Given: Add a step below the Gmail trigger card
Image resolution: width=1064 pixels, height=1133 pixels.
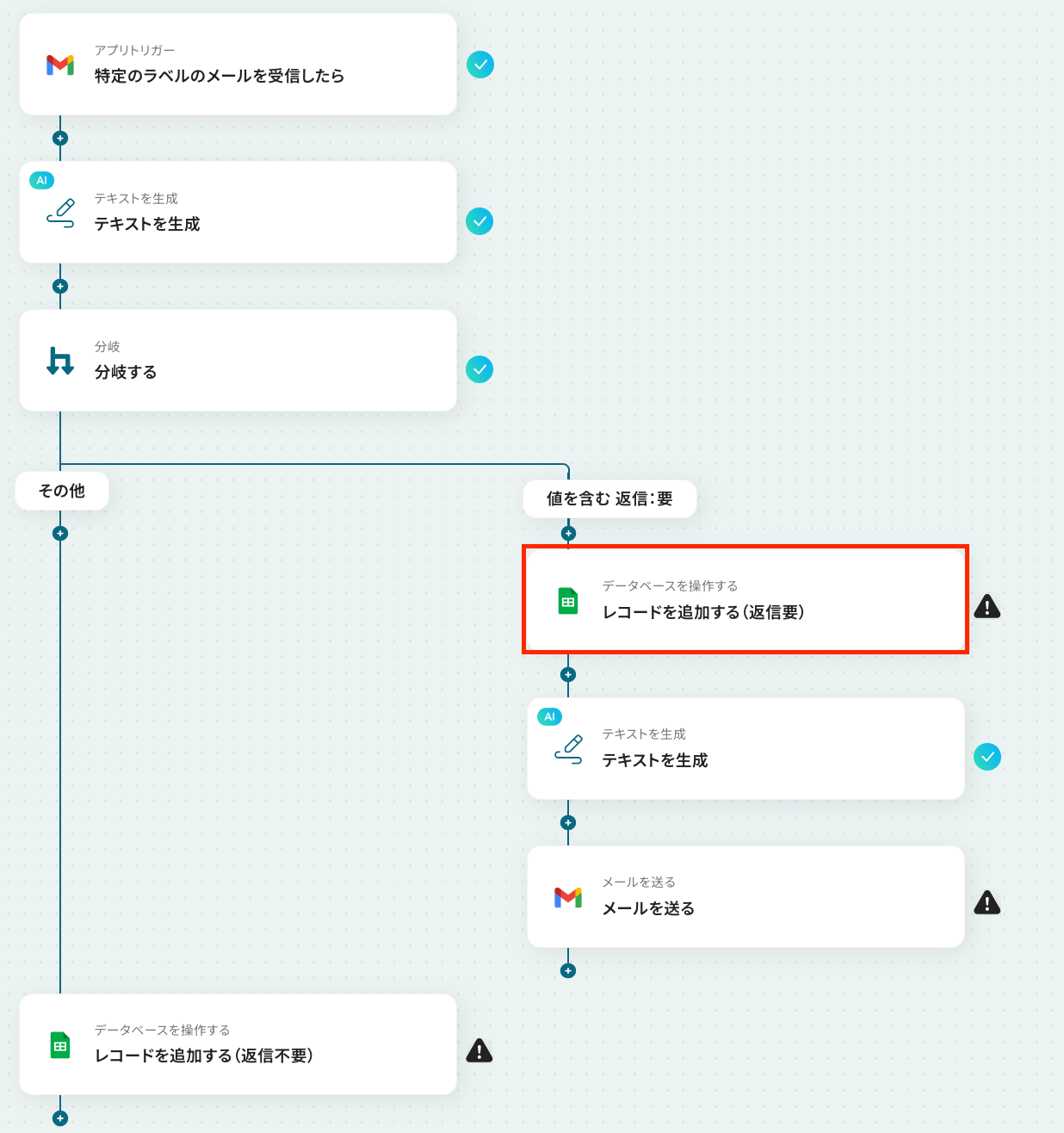Looking at the screenshot, I should click(60, 138).
